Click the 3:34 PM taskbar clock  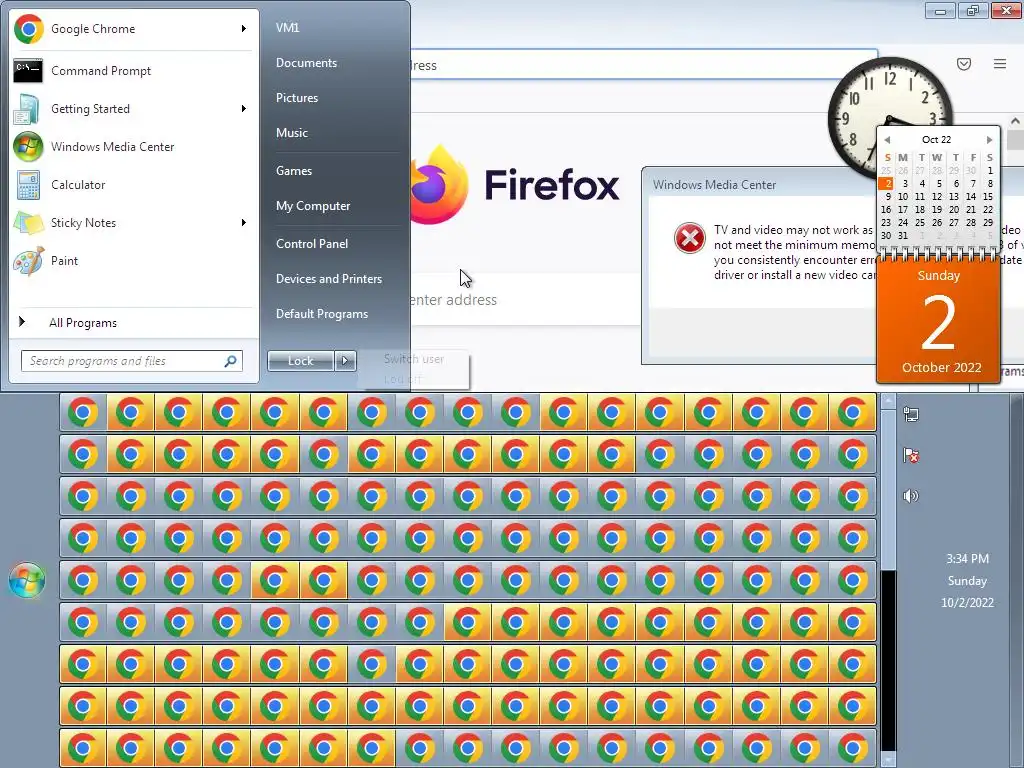click(967, 559)
